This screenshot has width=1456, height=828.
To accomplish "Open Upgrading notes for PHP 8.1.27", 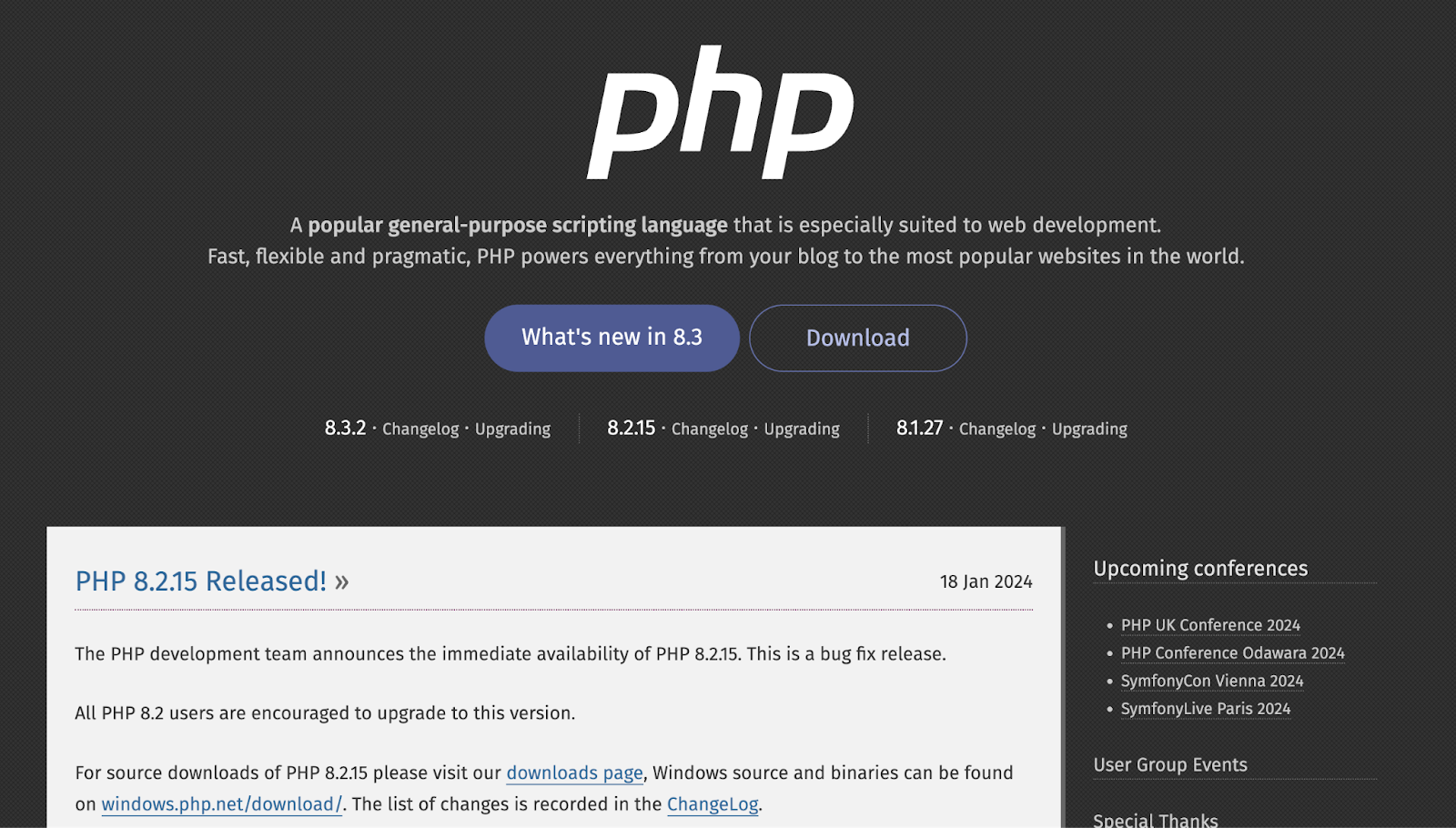I will tap(1088, 429).
